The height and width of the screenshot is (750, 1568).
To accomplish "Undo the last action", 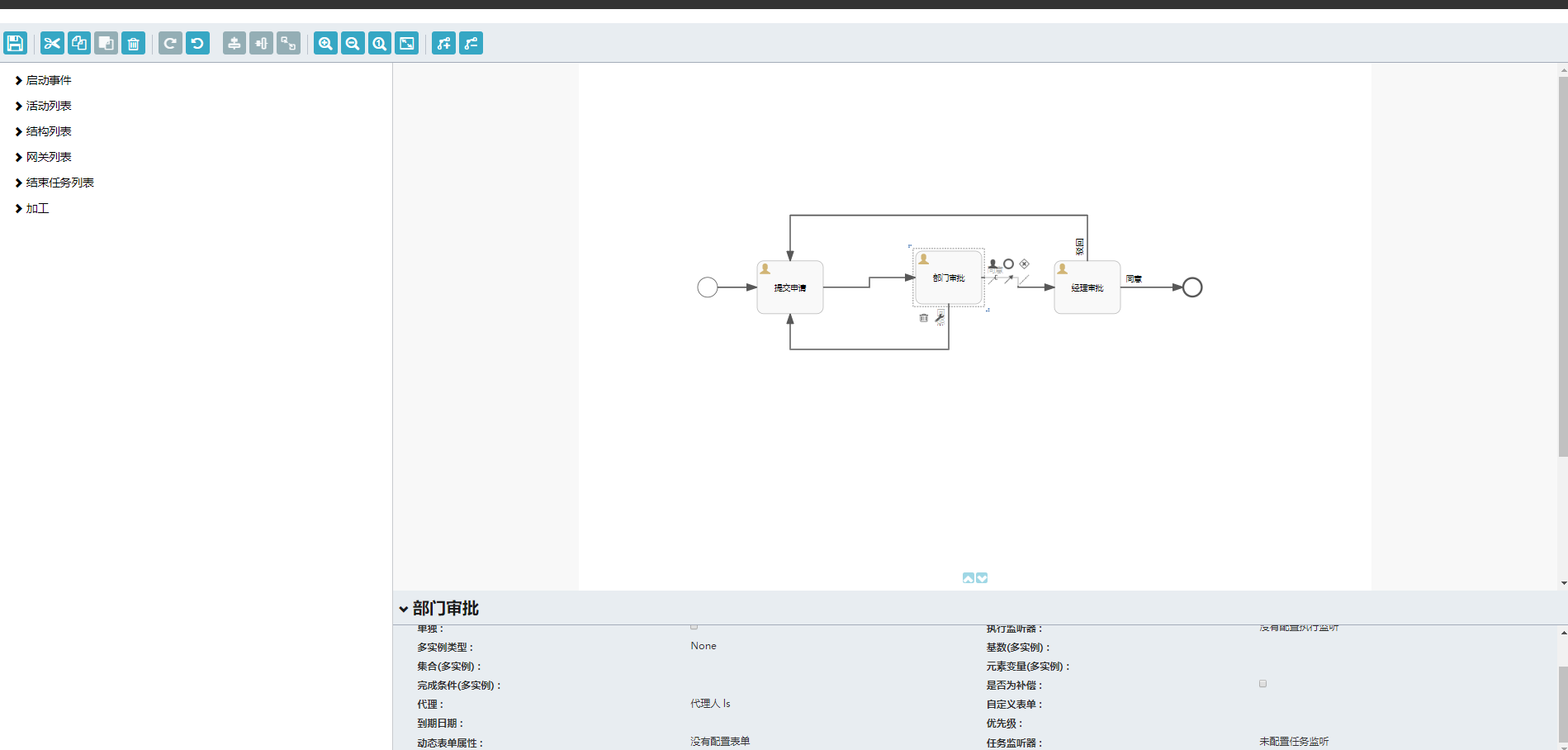I will 197,43.
